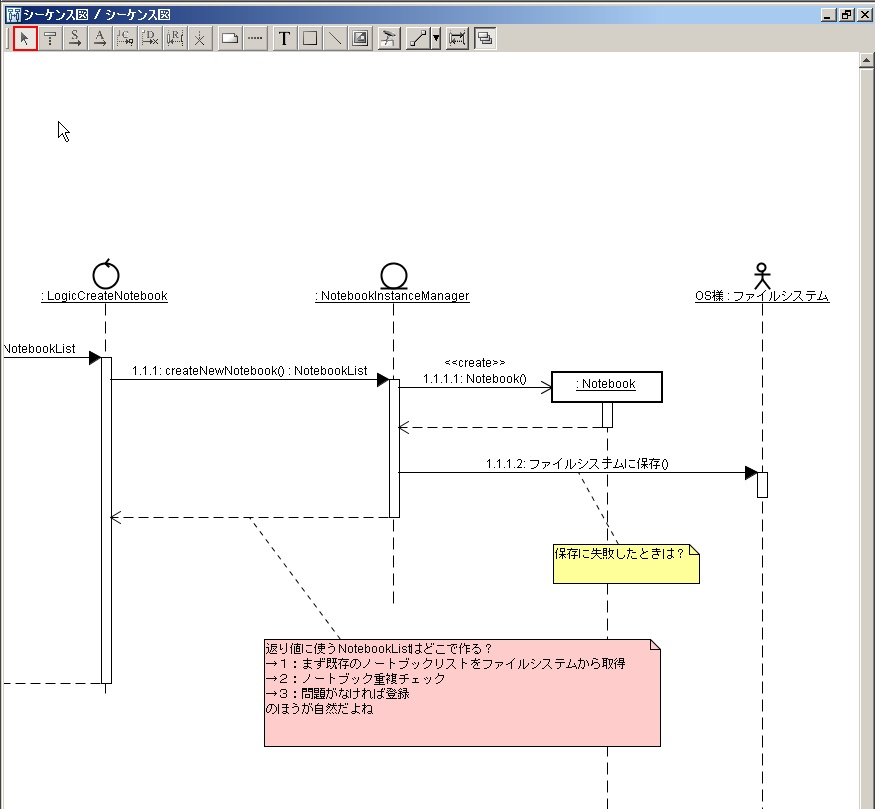Click the ファイルシステム actor stick figure
Viewport: 875px width, 809px height.
(762, 276)
